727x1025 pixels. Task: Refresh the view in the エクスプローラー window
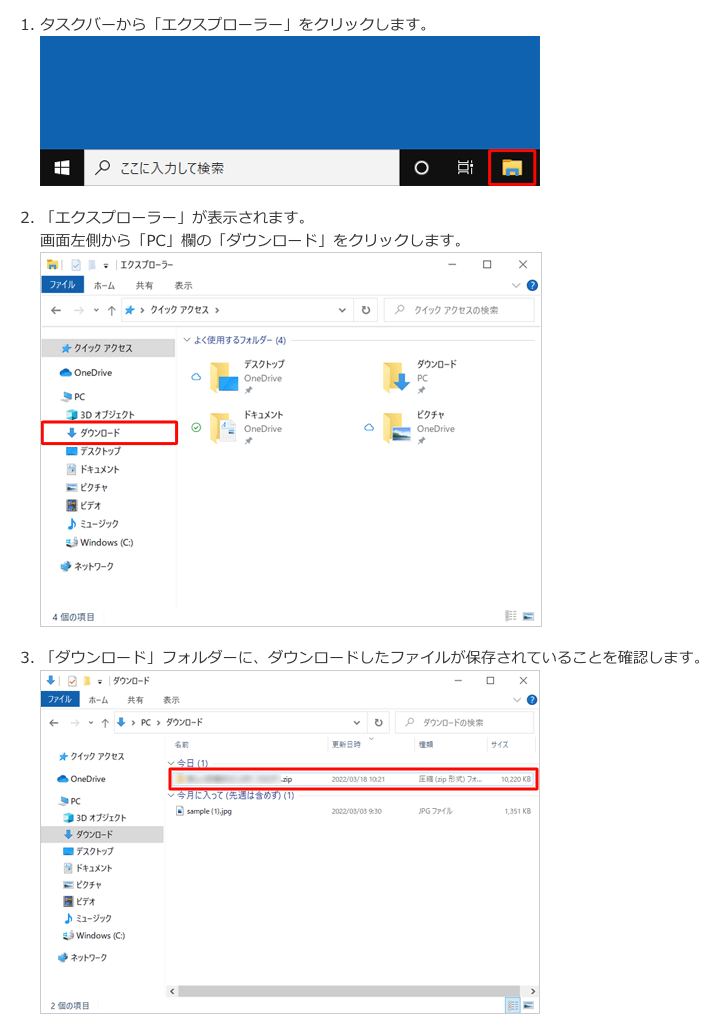366,311
